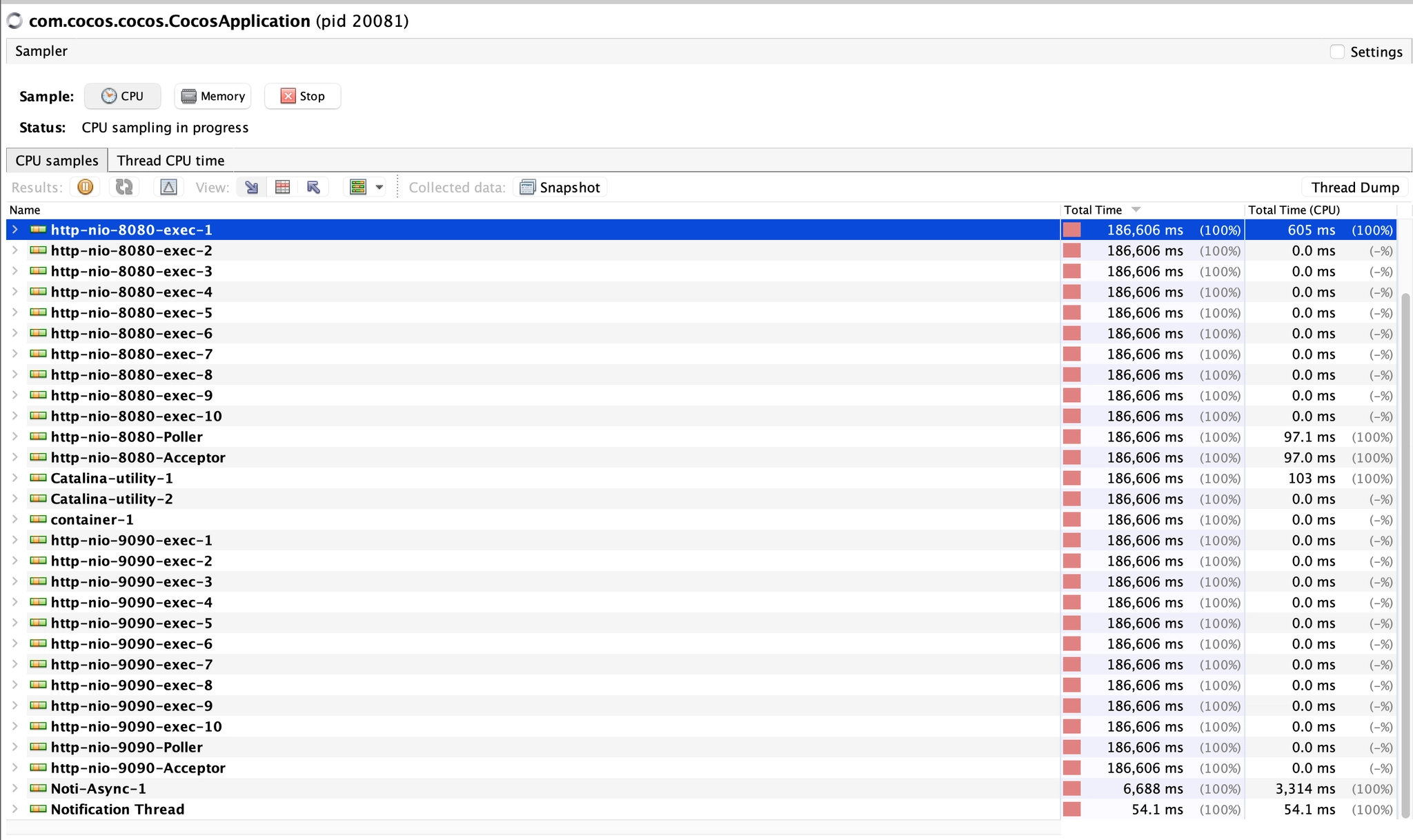
Task: Click the Total Time (CPU) column header
Action: tap(1294, 210)
